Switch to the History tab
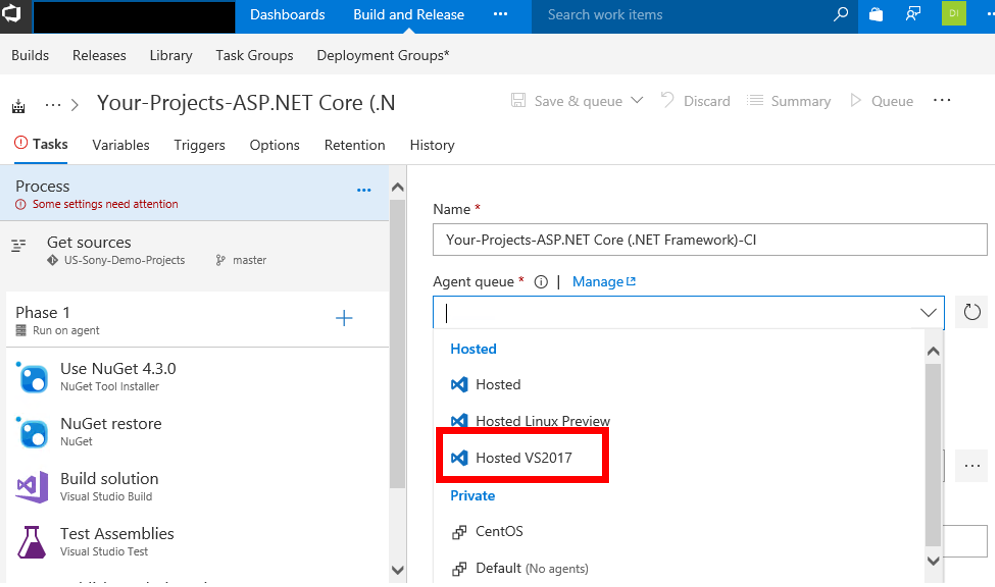The height and width of the screenshot is (587, 995). point(432,145)
